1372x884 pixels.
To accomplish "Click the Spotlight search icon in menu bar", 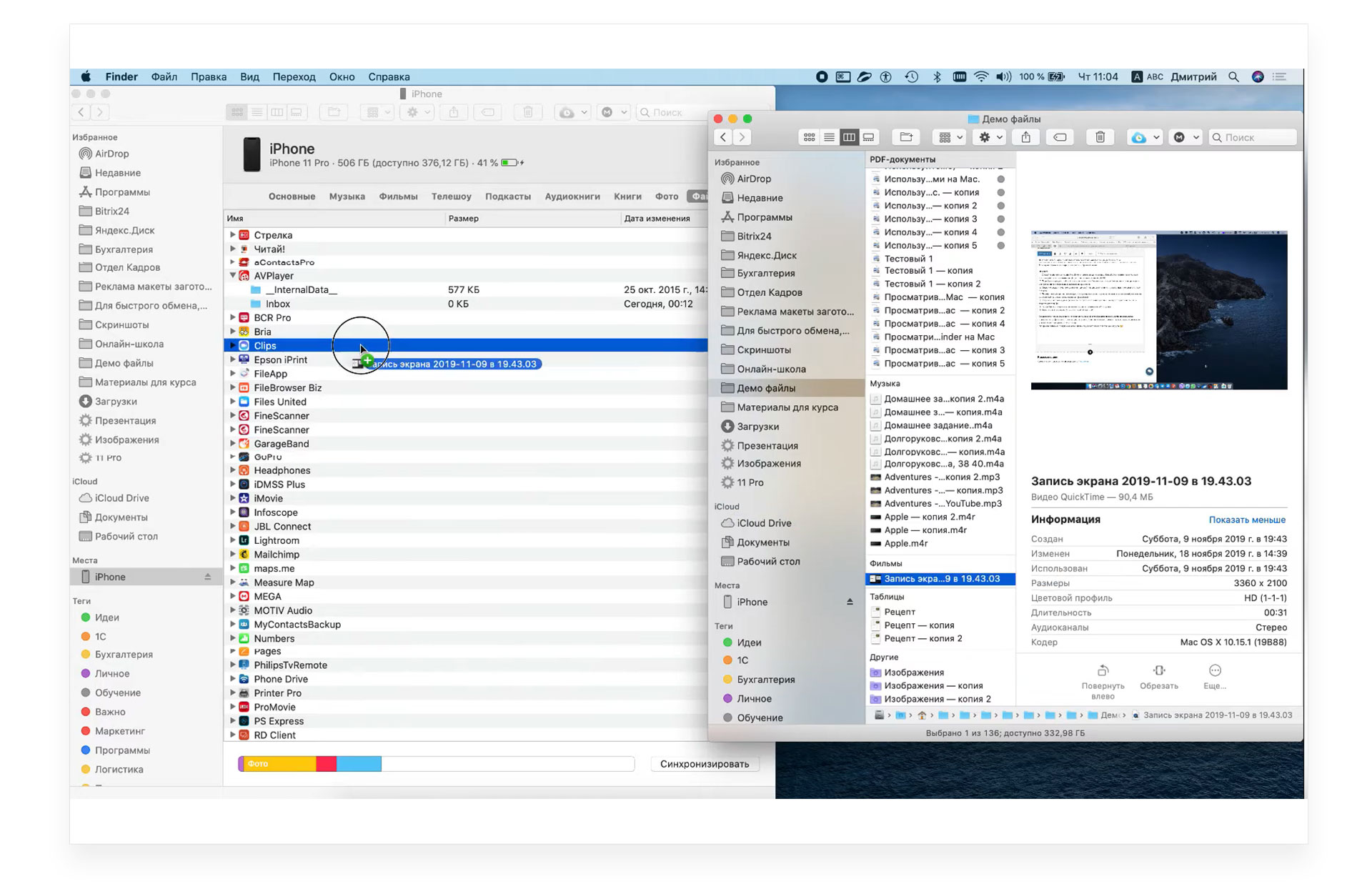I will tap(1233, 76).
